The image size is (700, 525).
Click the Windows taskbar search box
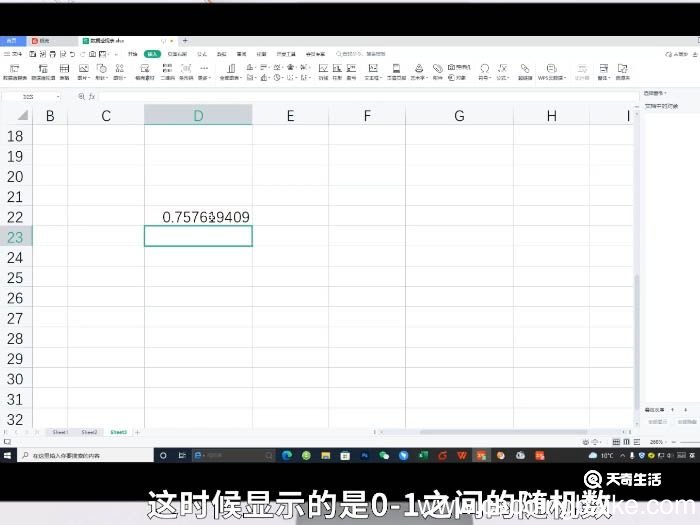[x=86, y=455]
